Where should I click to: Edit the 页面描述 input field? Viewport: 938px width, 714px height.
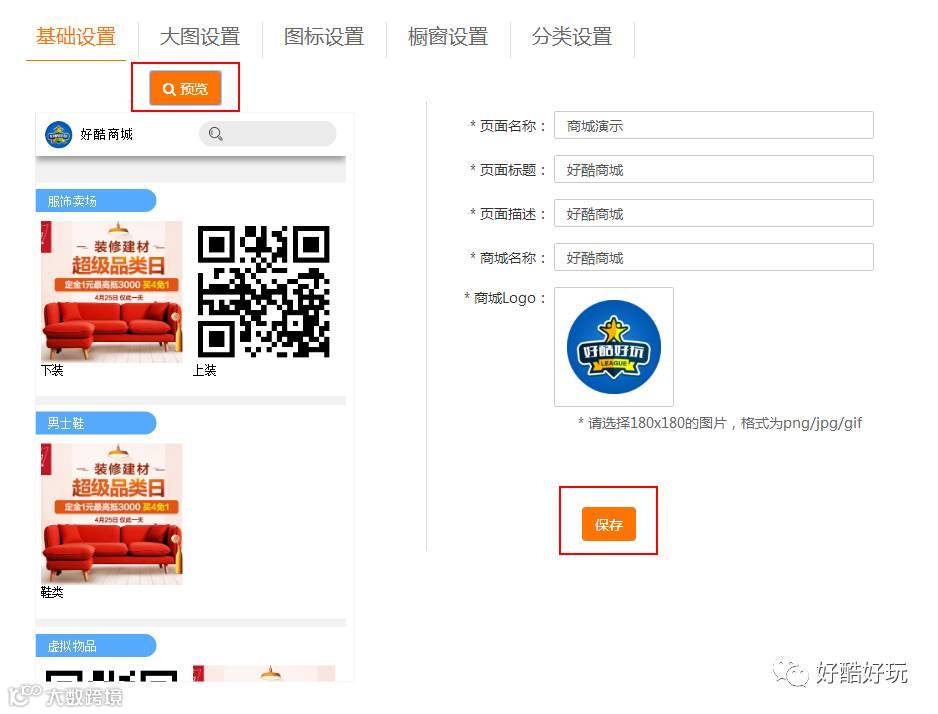(x=714, y=213)
